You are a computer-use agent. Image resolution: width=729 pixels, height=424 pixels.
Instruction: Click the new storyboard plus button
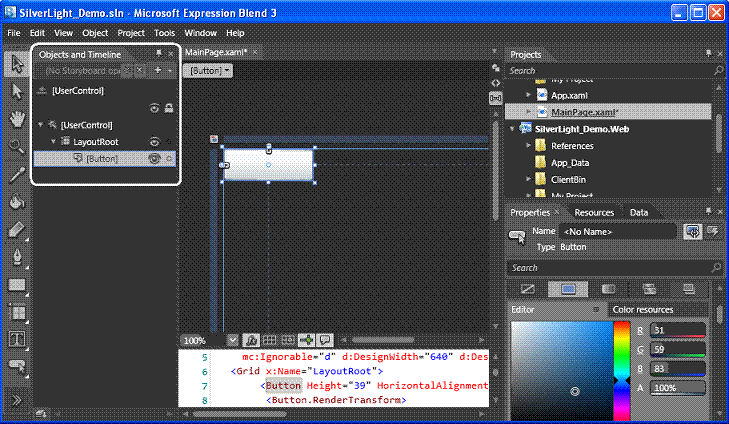click(158, 70)
